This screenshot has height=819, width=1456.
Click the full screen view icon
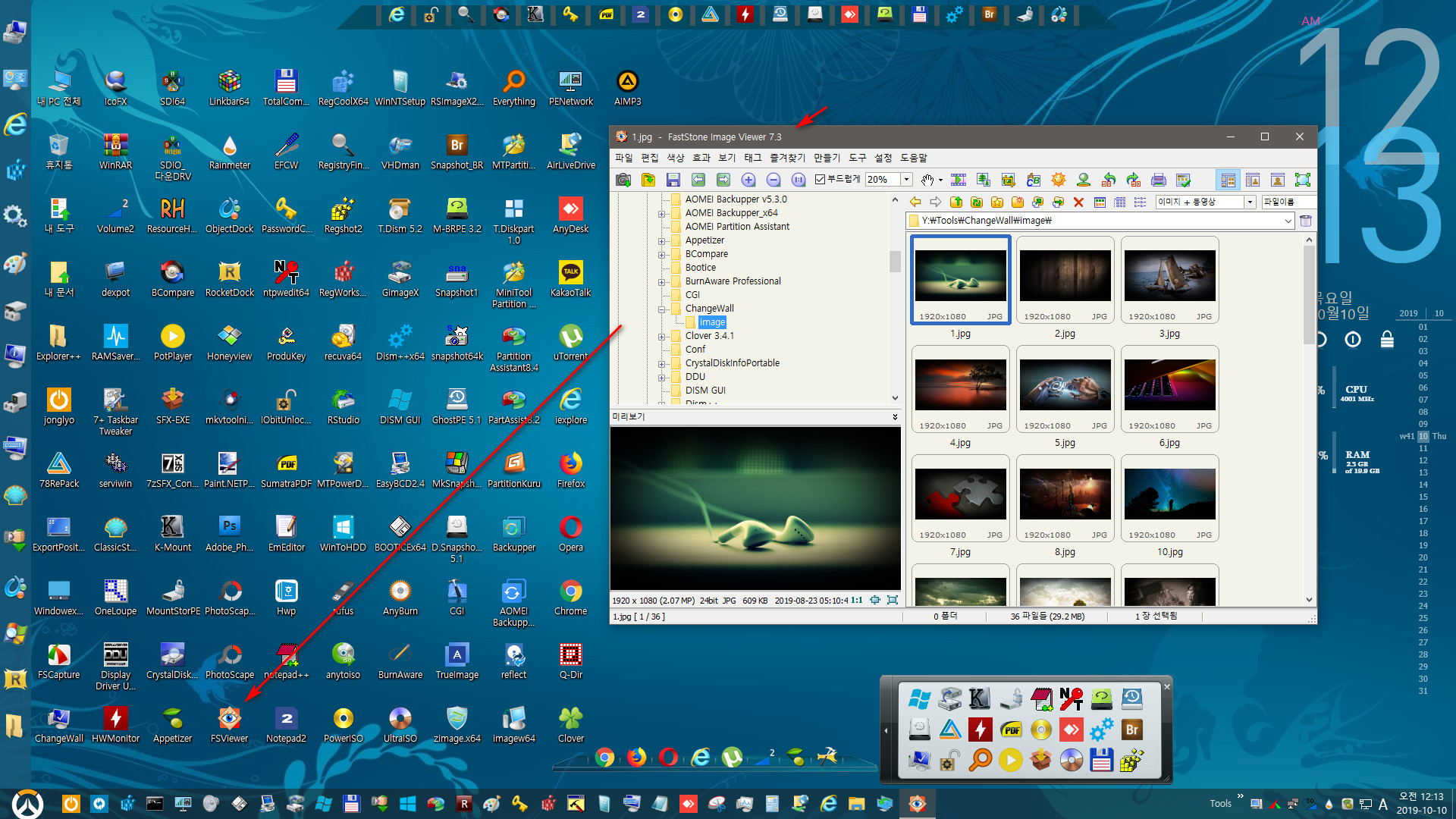pyautogui.click(x=1303, y=180)
